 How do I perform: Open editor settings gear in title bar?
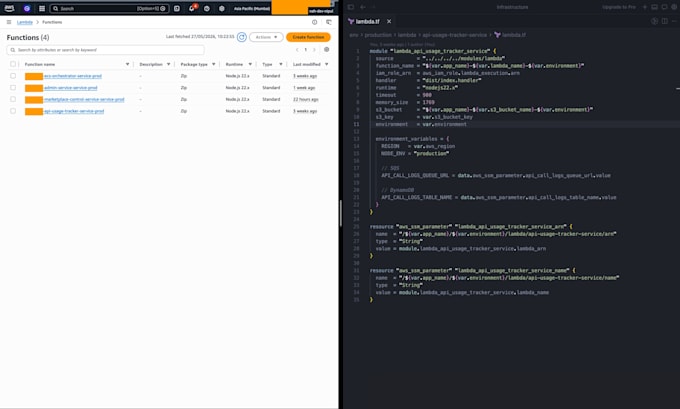(674, 7)
